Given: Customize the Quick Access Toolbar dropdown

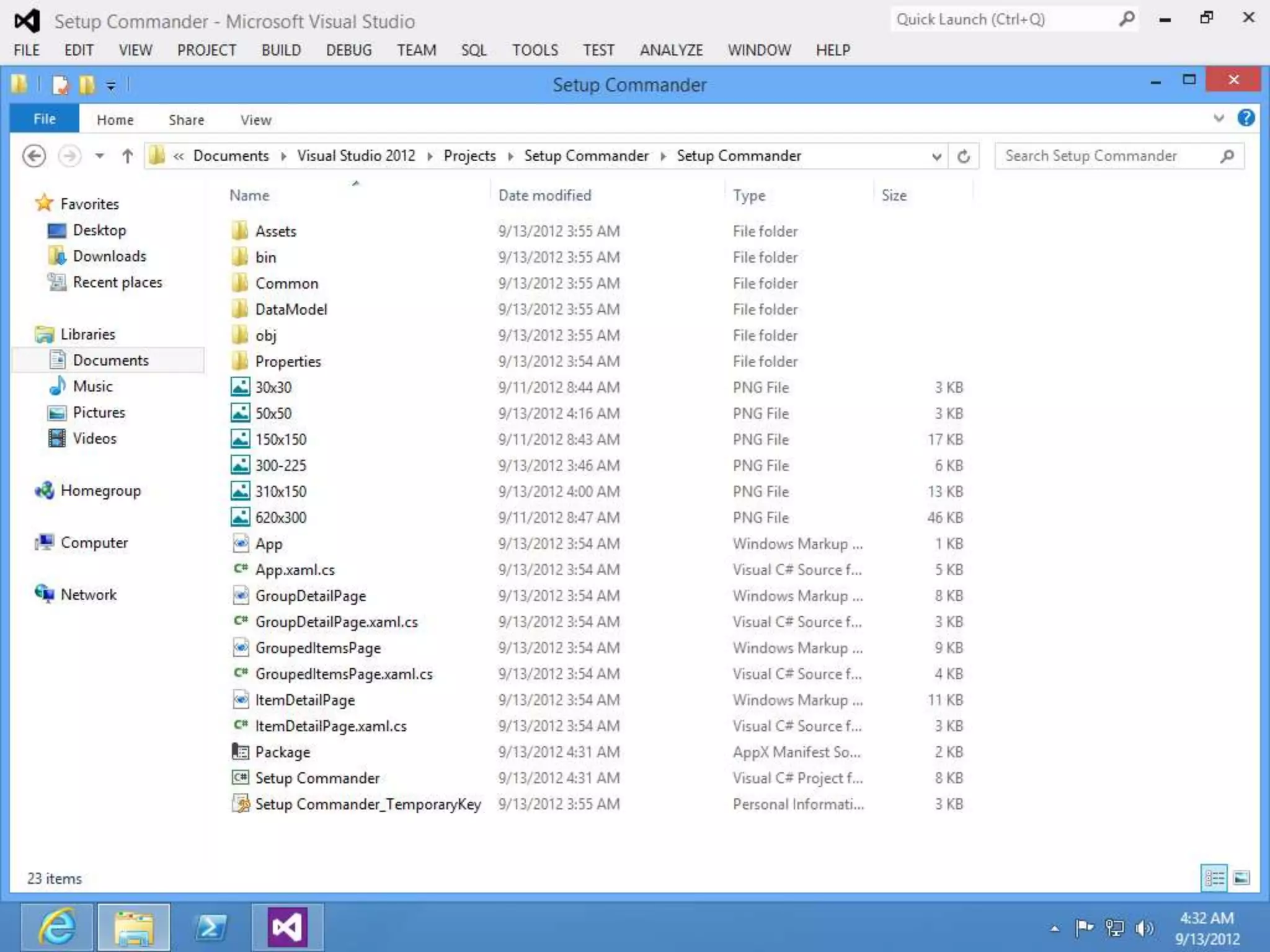Looking at the screenshot, I should (111, 86).
